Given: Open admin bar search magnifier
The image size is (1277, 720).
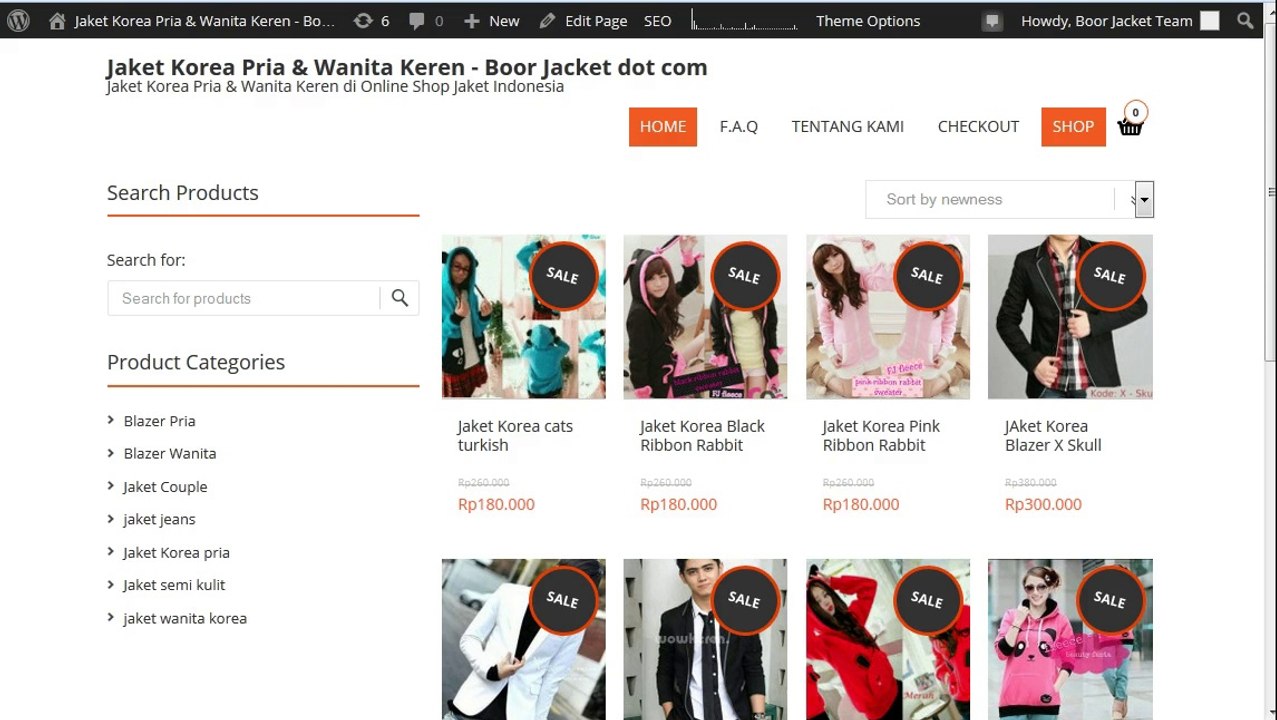Looking at the screenshot, I should 1245,21.
